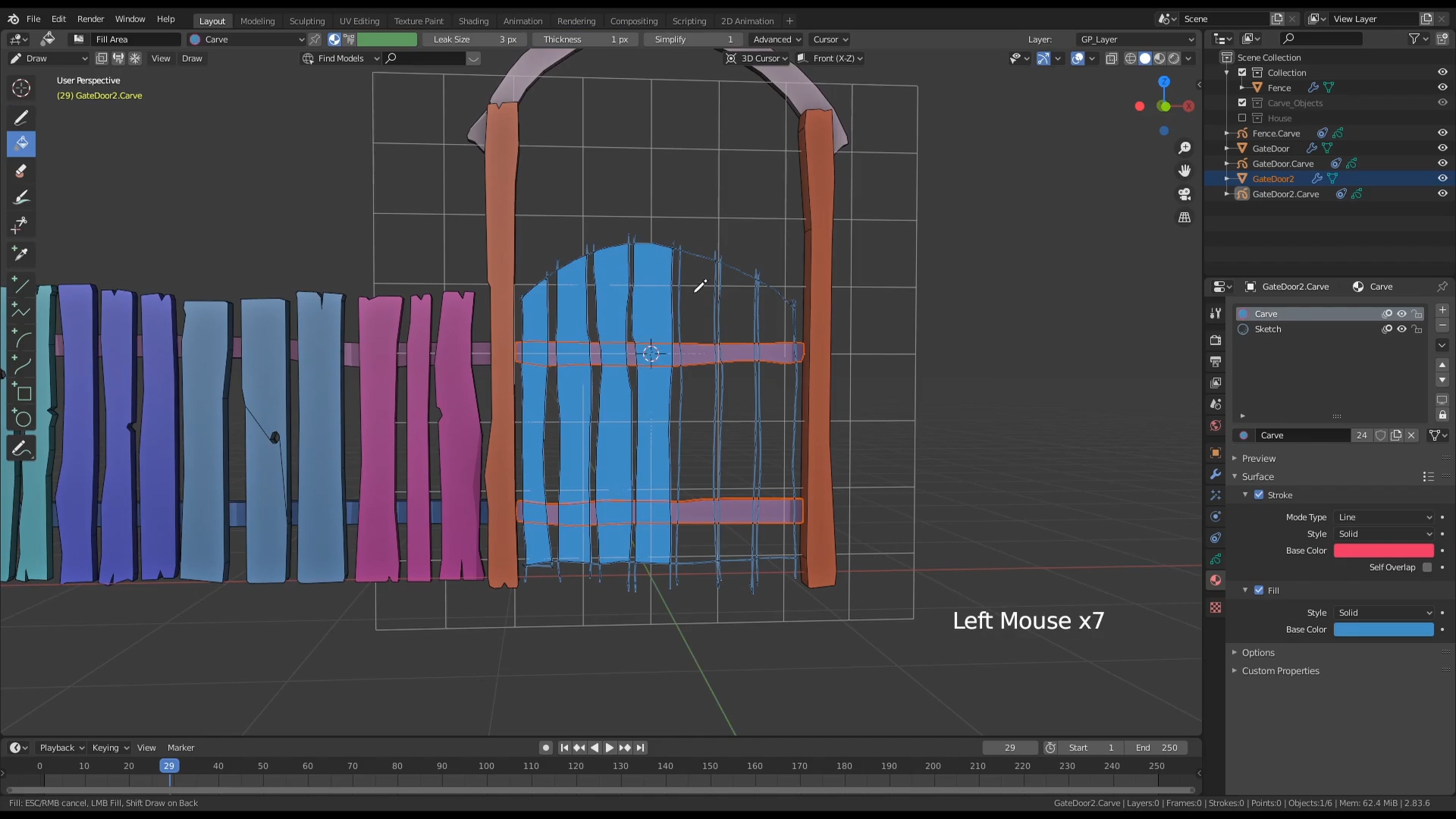
Task: Click the zoom viewport icon
Action: point(1185,148)
